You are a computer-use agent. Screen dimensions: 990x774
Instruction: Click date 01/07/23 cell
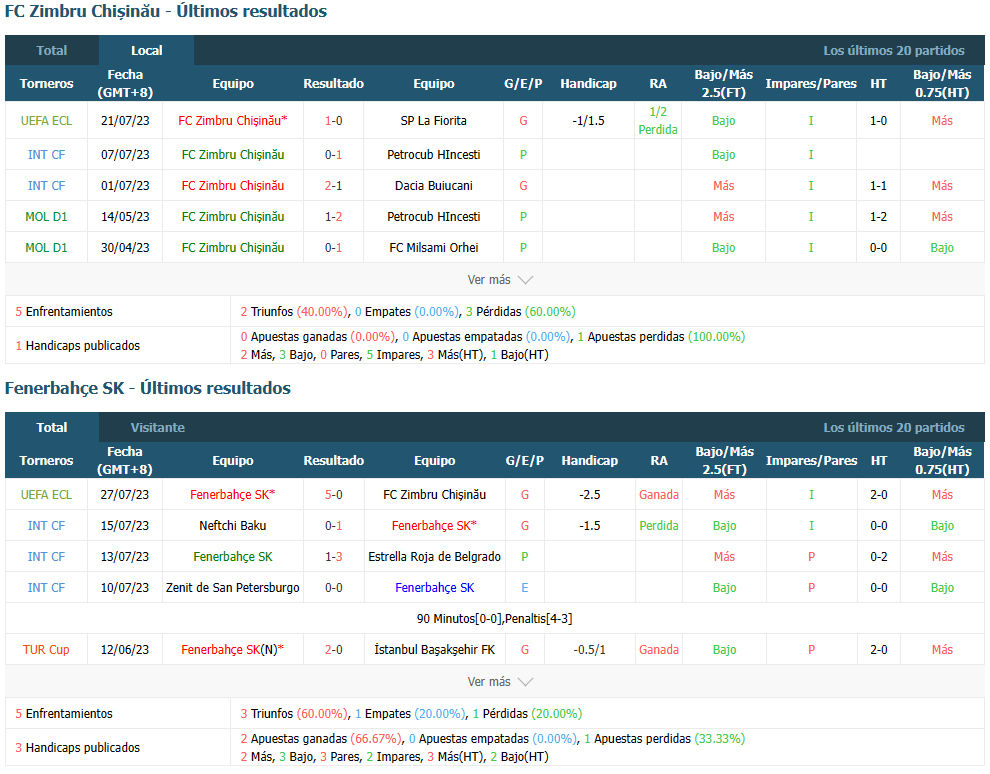click(x=125, y=186)
